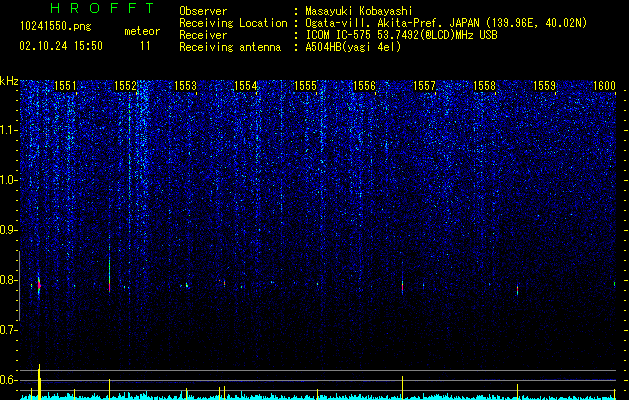Click the 0.9 kHz axis label
The image size is (629, 400).
pos(9,230)
